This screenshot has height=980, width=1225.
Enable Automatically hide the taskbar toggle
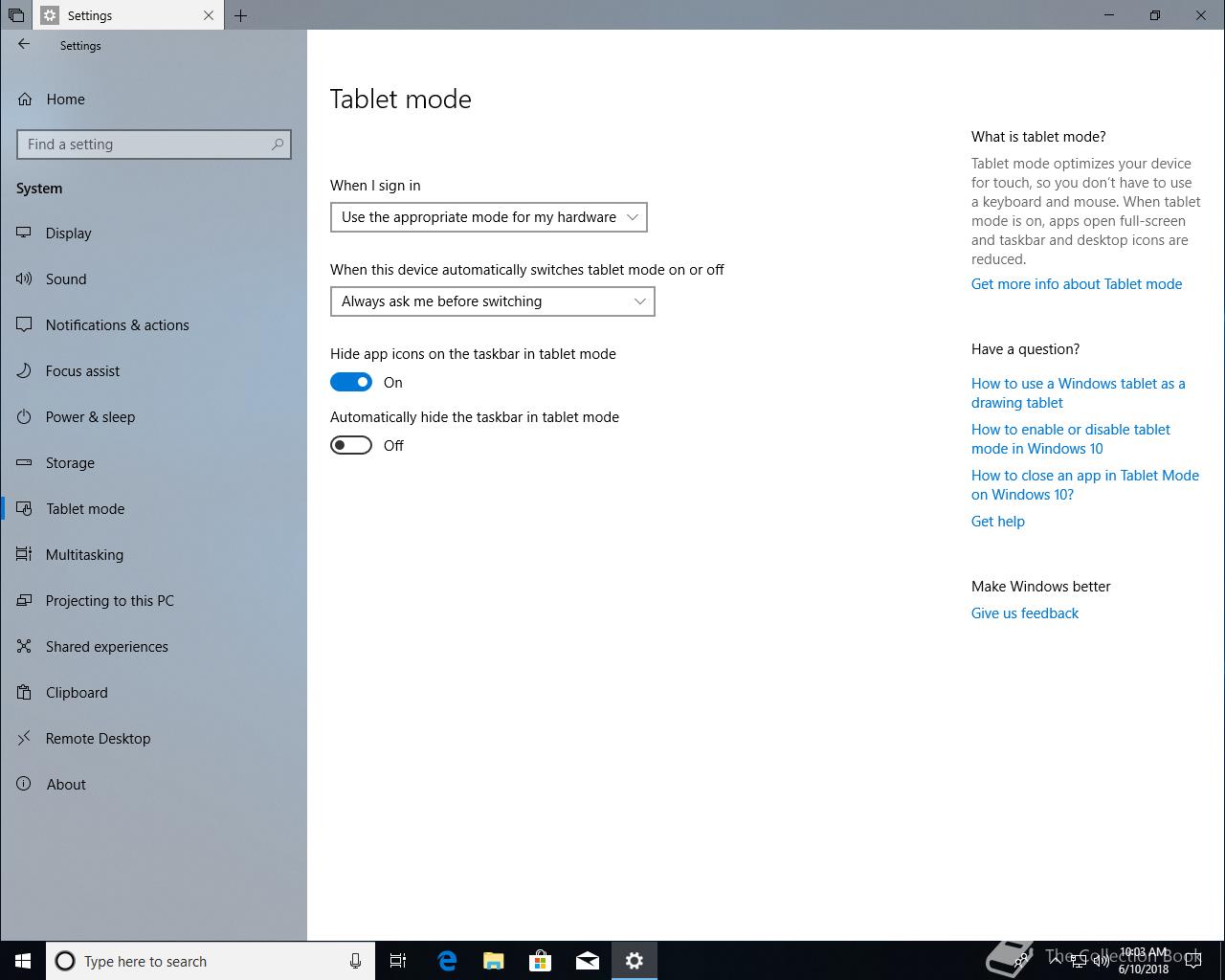click(x=351, y=446)
